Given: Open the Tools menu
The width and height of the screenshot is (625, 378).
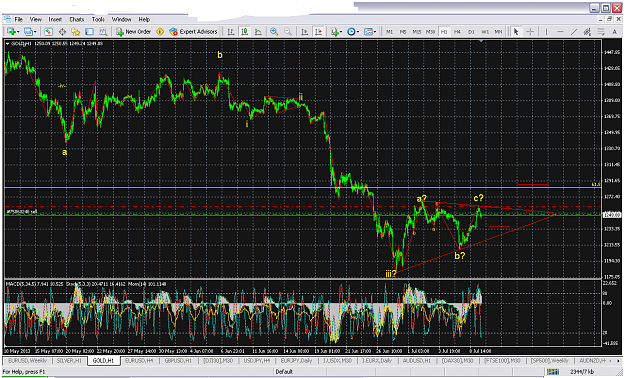Looking at the screenshot, I should [98, 19].
